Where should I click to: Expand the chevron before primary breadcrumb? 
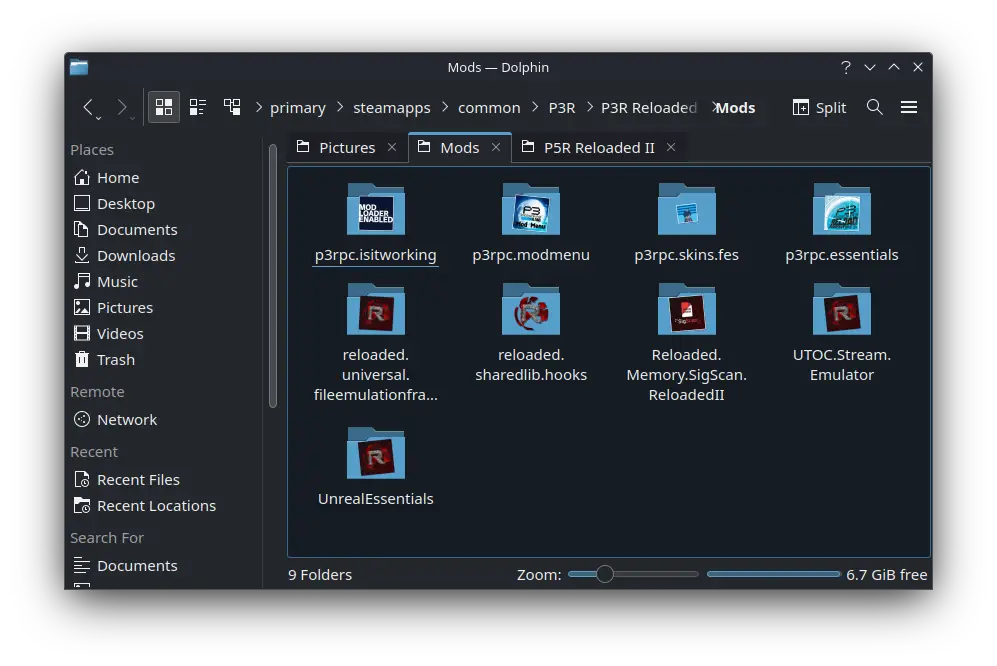[258, 108]
